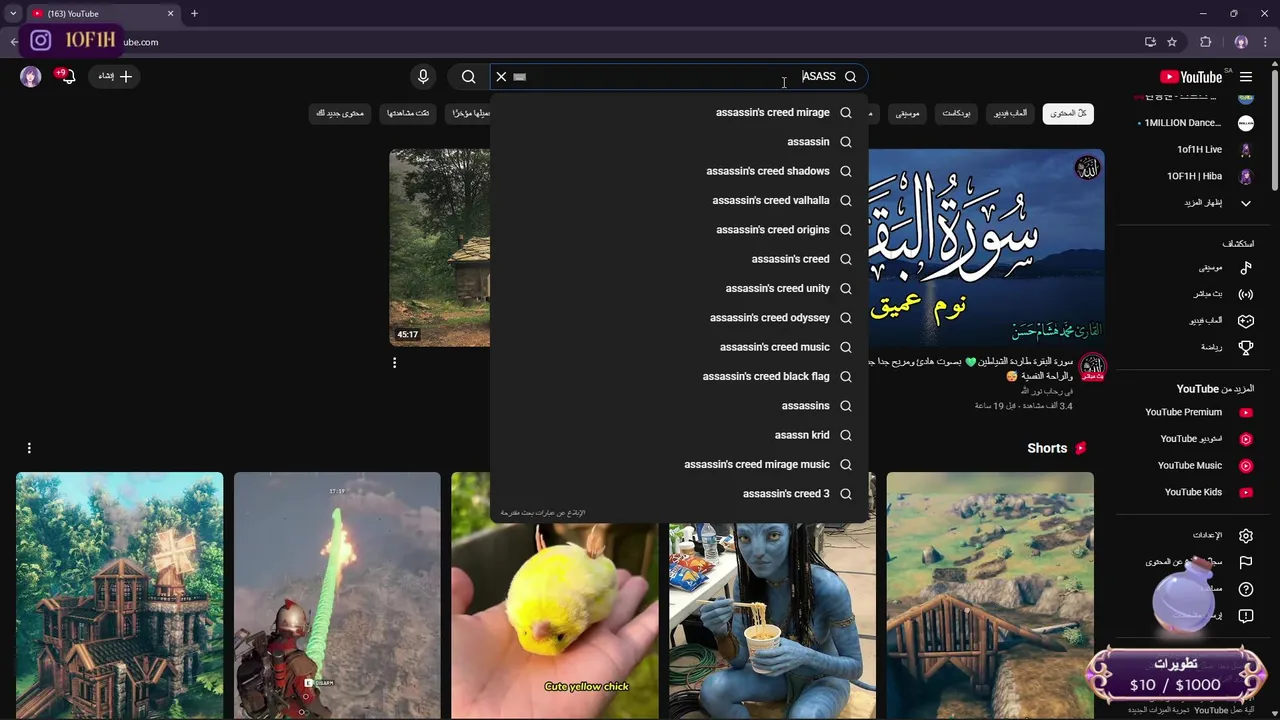This screenshot has width=1280, height=720.
Task: Open the browser extensions puzzle icon
Action: click(1206, 42)
